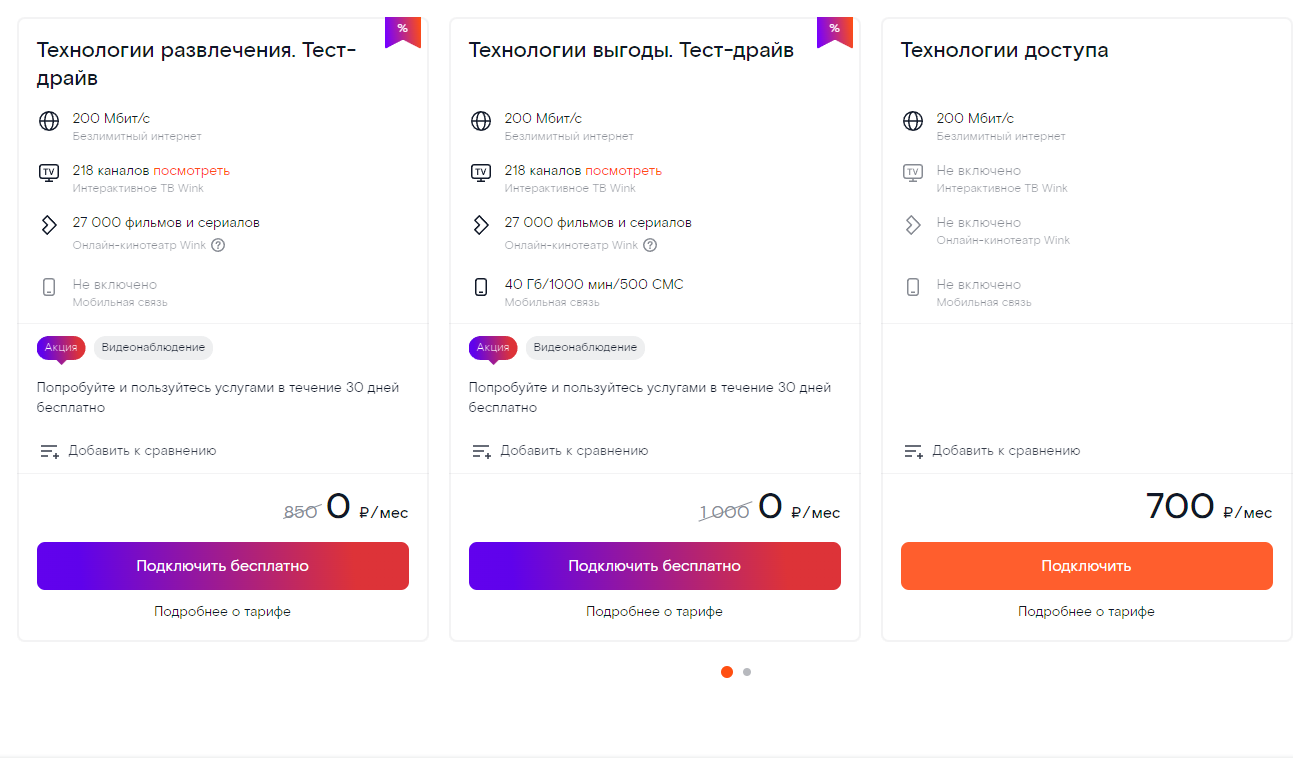Screen dimensions: 1293x758
Task: Open Подробнее о тарифе for Технологии развлечения
Action: 222,611
